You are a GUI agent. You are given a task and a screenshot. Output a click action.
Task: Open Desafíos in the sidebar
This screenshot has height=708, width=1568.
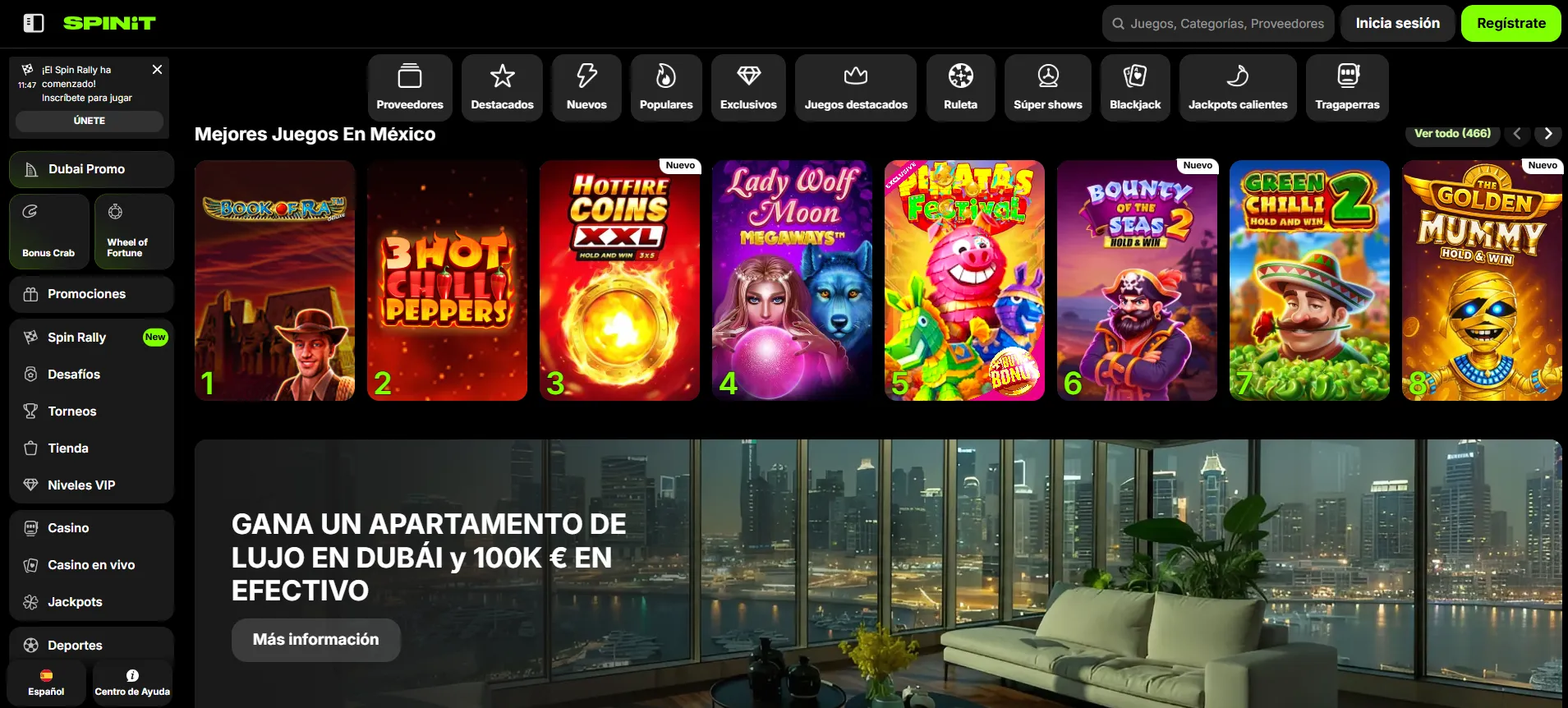[x=91, y=375]
